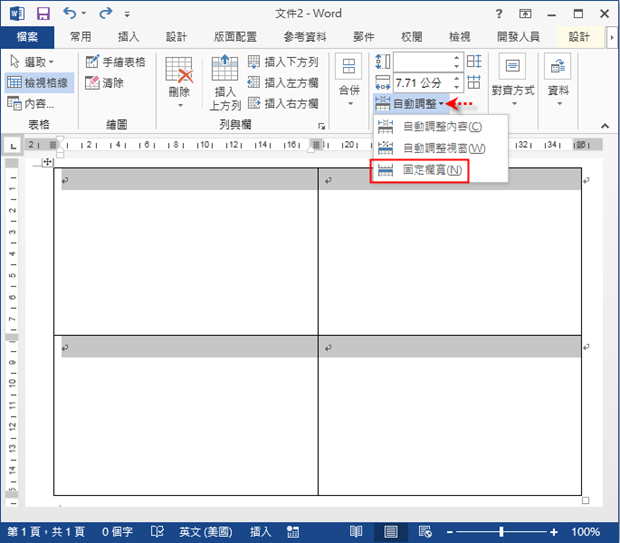Switch to the 郵件 Mailings tab
620x543 pixels.
coord(364,37)
